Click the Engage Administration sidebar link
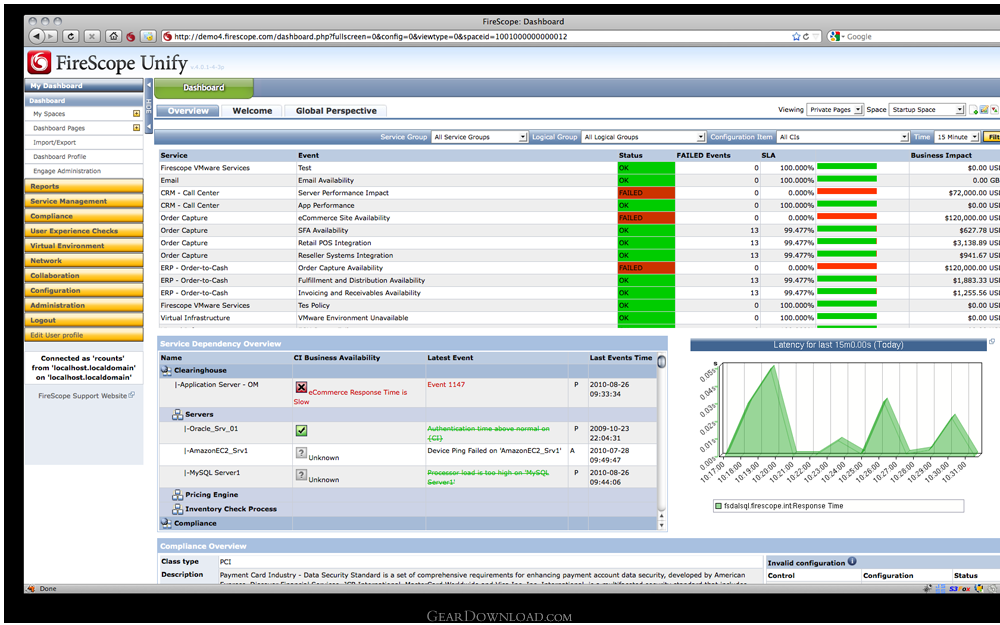 [x=67, y=171]
